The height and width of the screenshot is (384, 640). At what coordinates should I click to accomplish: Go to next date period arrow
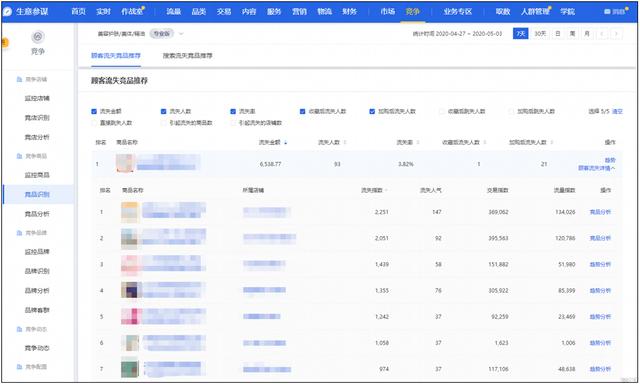click(616, 34)
